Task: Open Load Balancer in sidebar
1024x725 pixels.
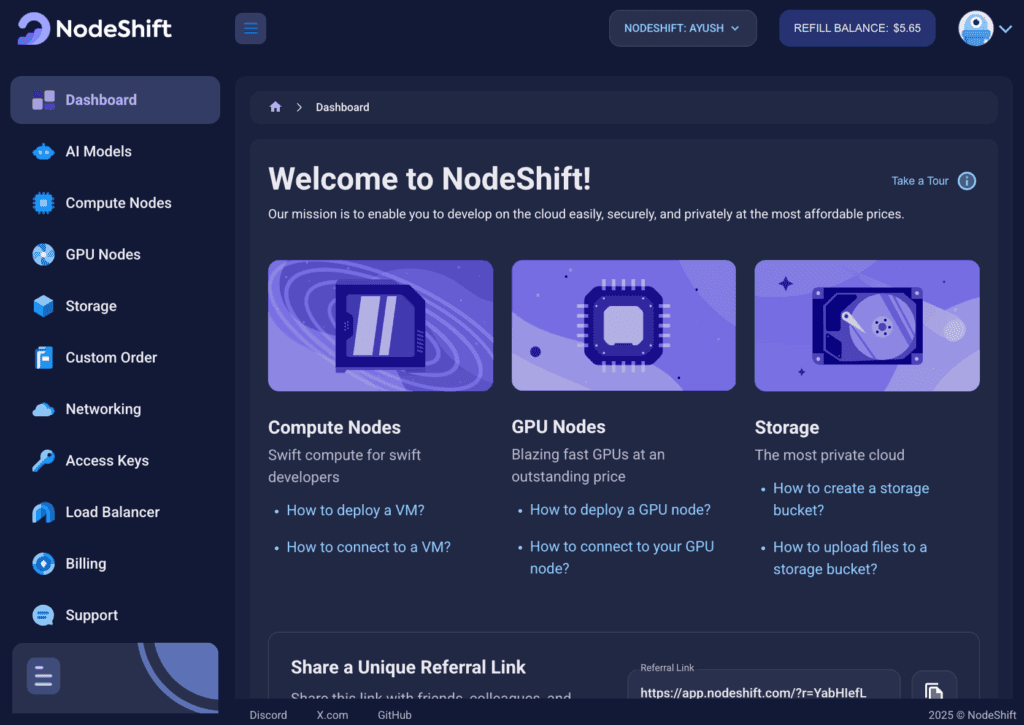Action: click(x=115, y=512)
